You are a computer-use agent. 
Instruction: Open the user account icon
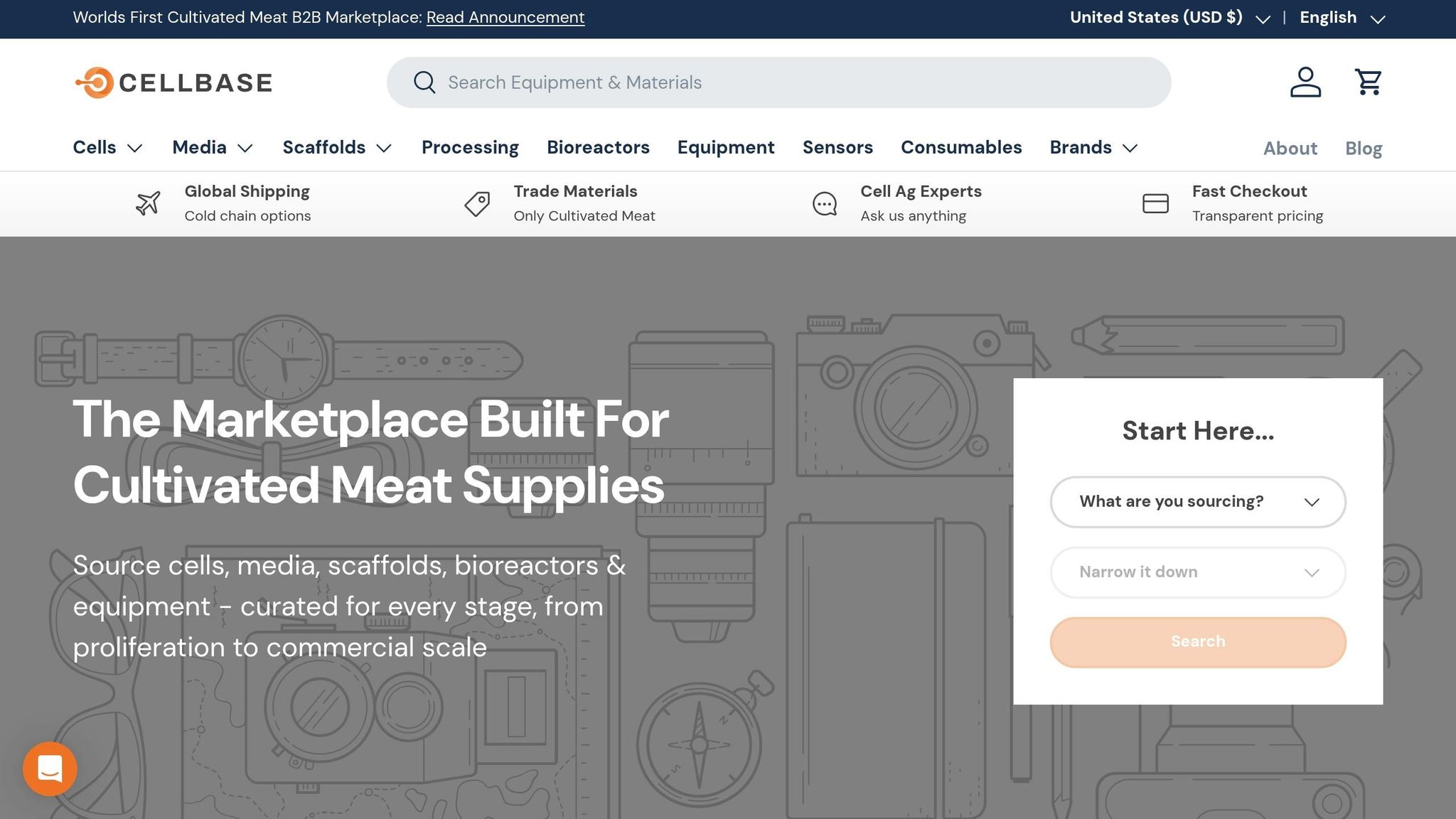click(1305, 82)
